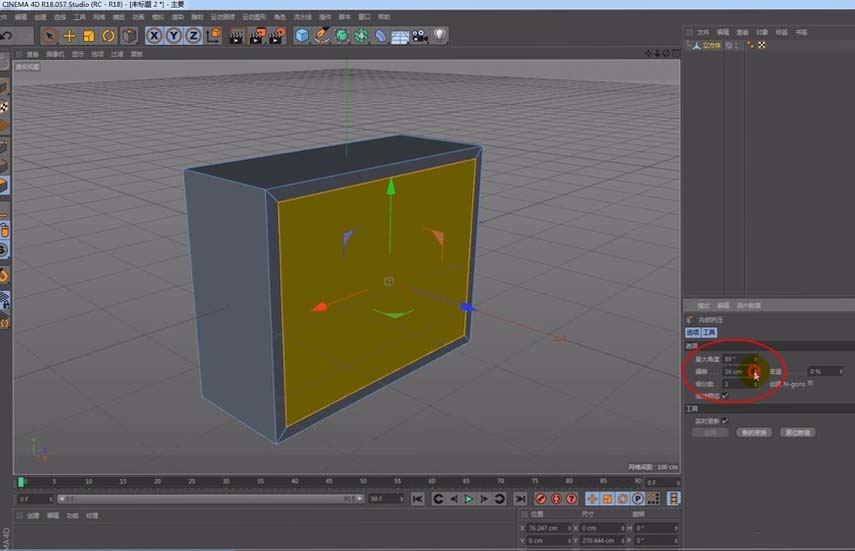The image size is (855, 551).
Task: Open the 窗口 menu in menu bar
Action: click(363, 17)
